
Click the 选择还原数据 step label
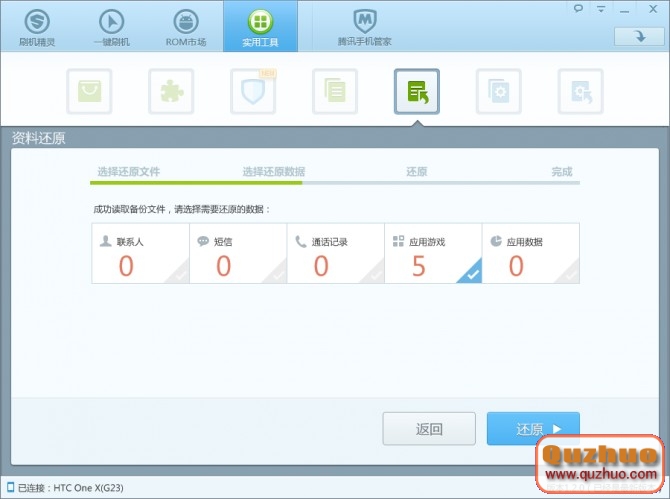click(274, 172)
